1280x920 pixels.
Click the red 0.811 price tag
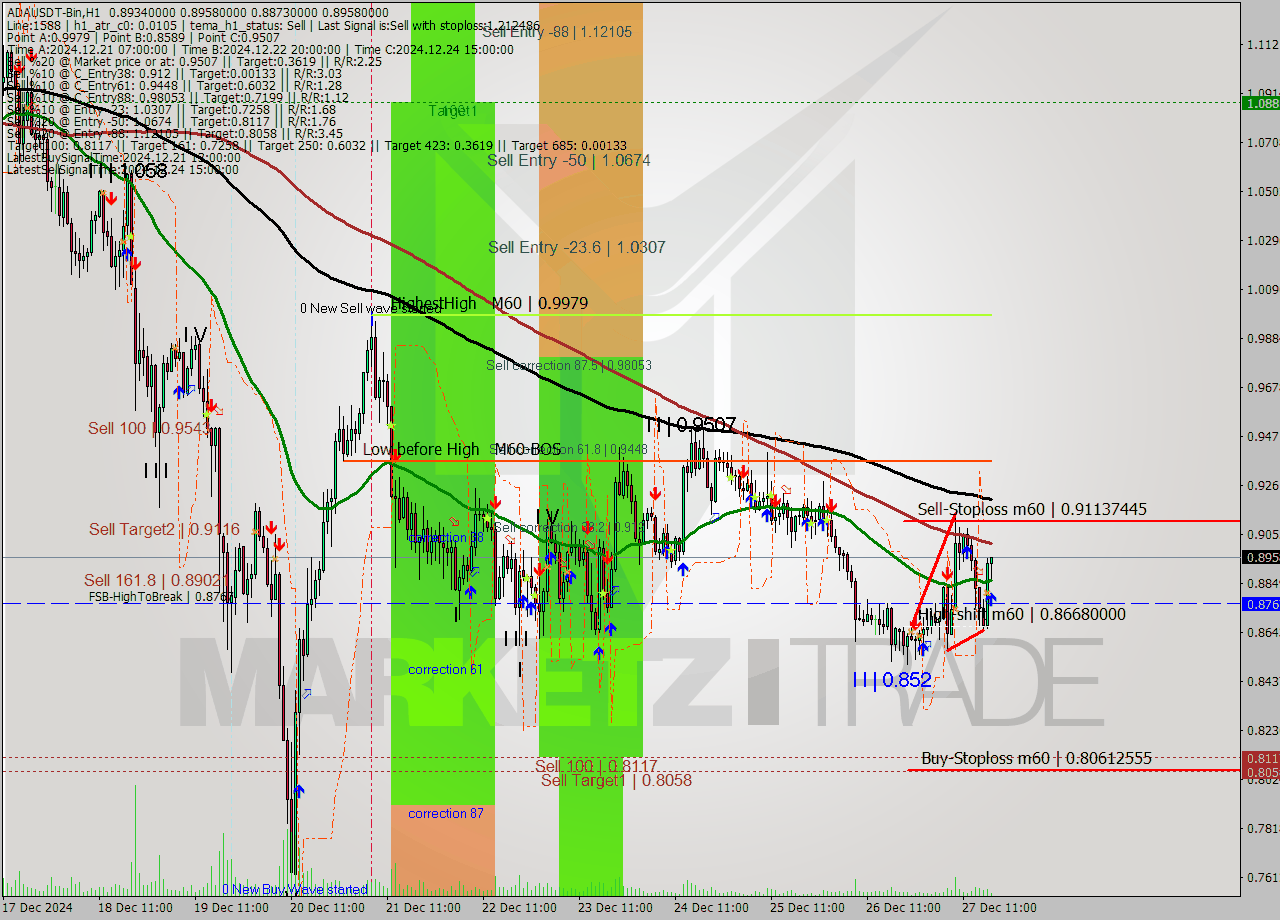click(1260, 758)
